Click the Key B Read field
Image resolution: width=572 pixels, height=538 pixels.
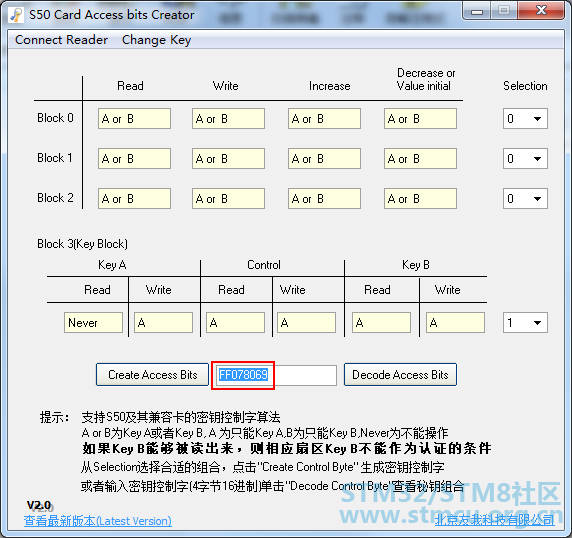point(381,322)
